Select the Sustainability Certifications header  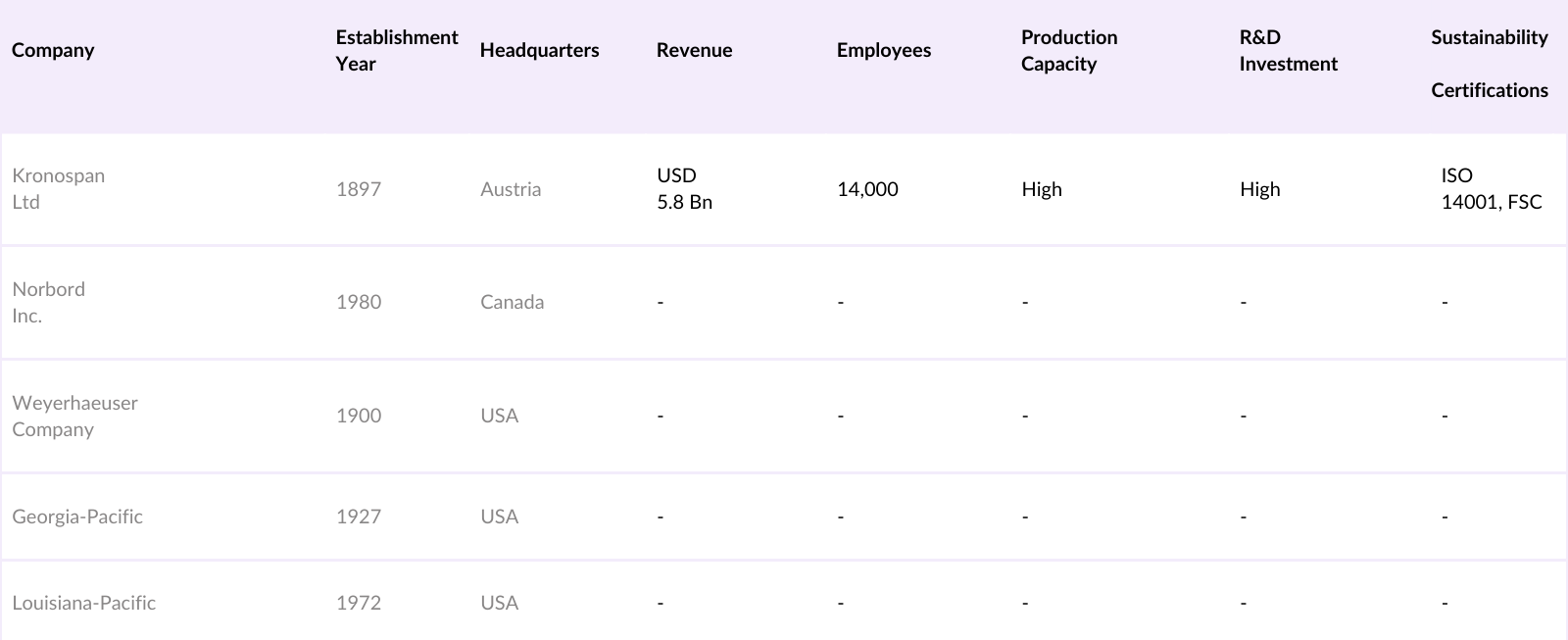pos(1489,64)
